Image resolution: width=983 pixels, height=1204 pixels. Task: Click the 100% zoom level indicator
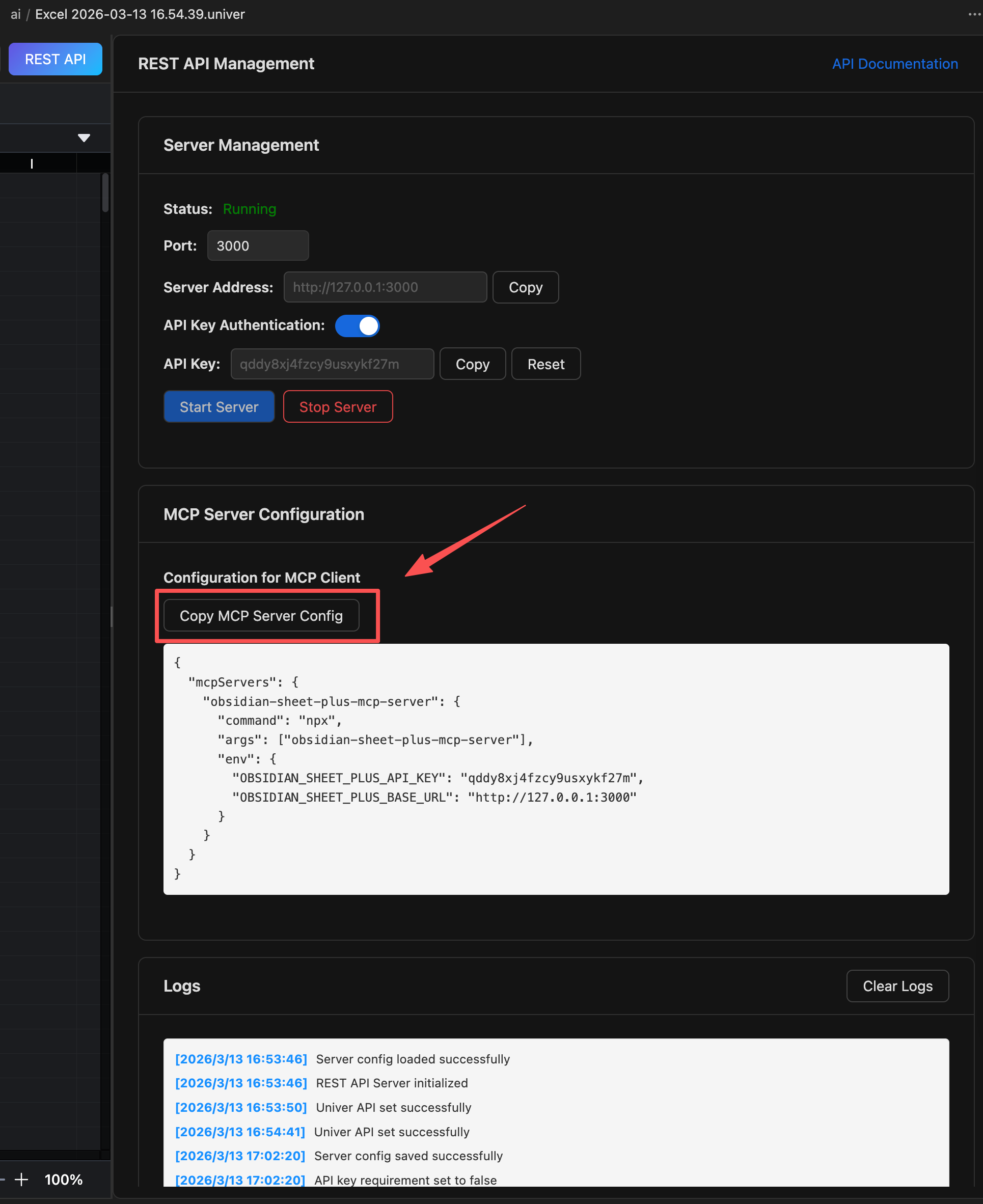(64, 1180)
